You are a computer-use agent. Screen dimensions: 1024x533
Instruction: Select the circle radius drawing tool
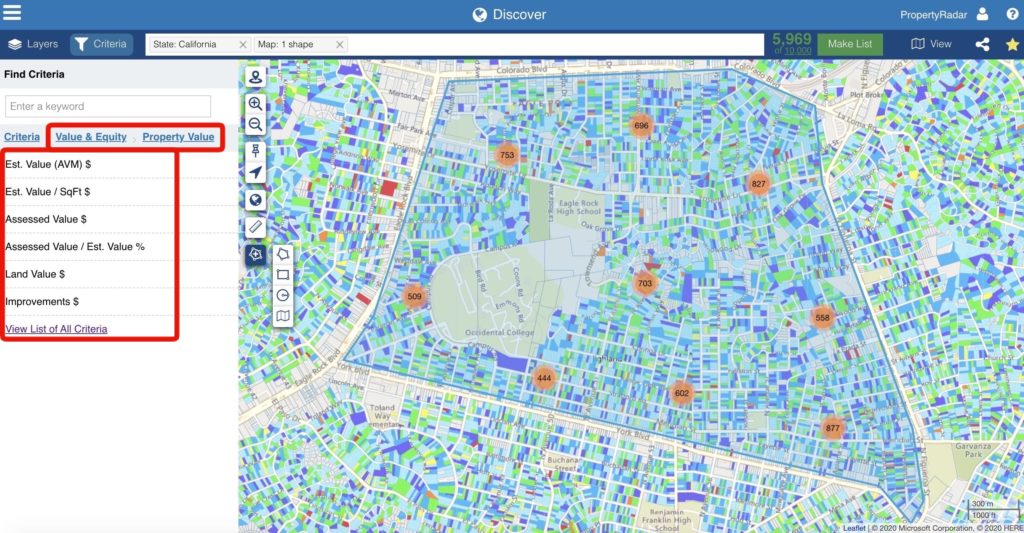(283, 295)
